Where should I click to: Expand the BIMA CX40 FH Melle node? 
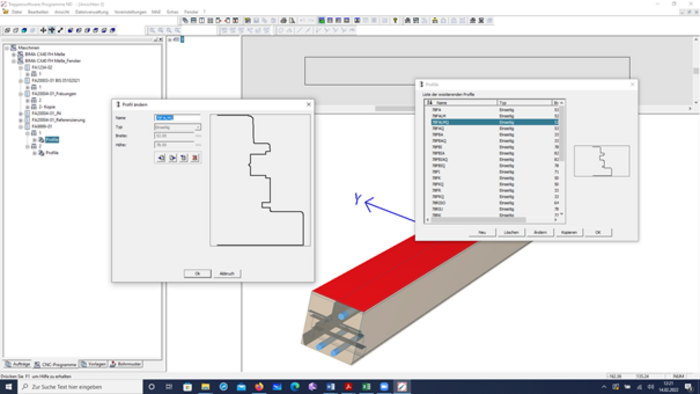pyautogui.click(x=13, y=54)
